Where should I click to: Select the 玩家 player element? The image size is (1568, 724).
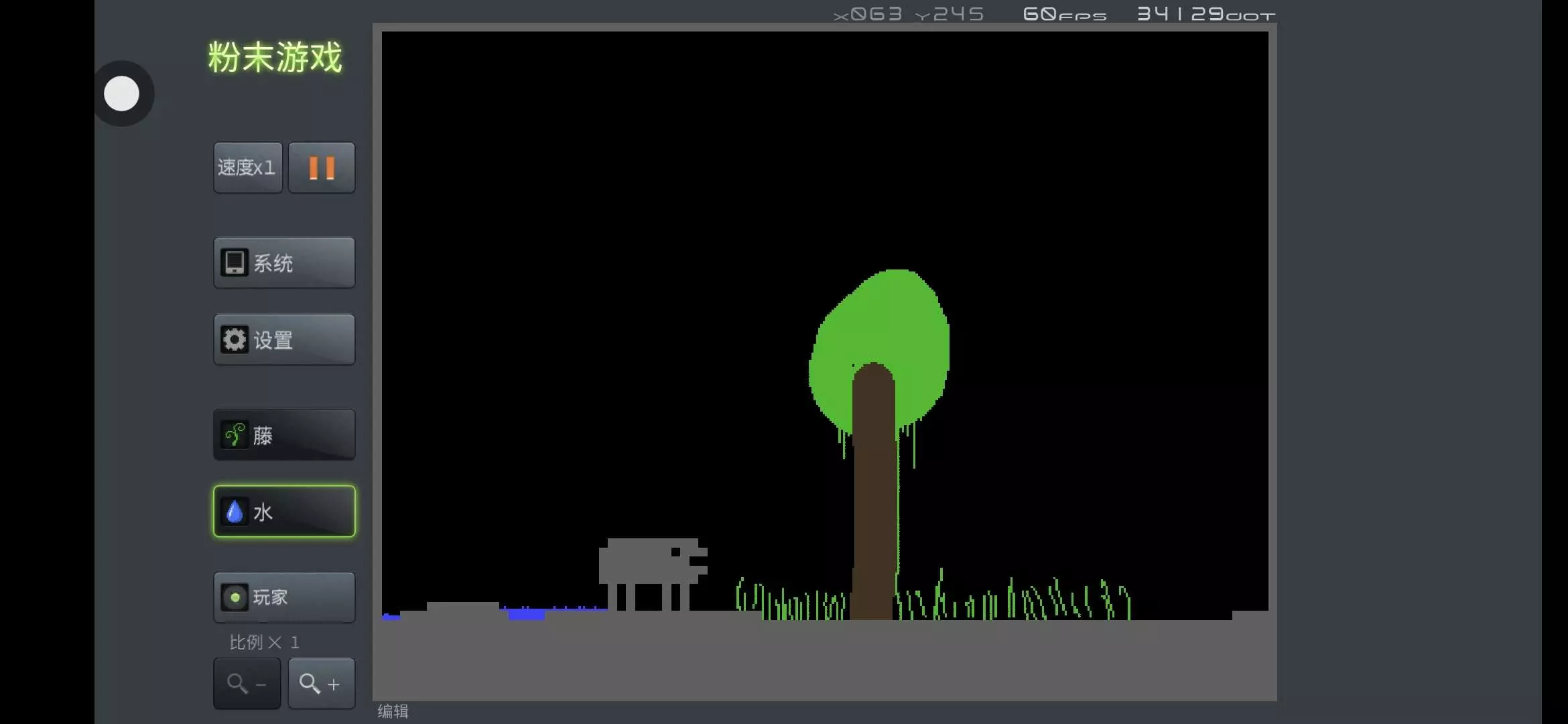[x=284, y=597]
